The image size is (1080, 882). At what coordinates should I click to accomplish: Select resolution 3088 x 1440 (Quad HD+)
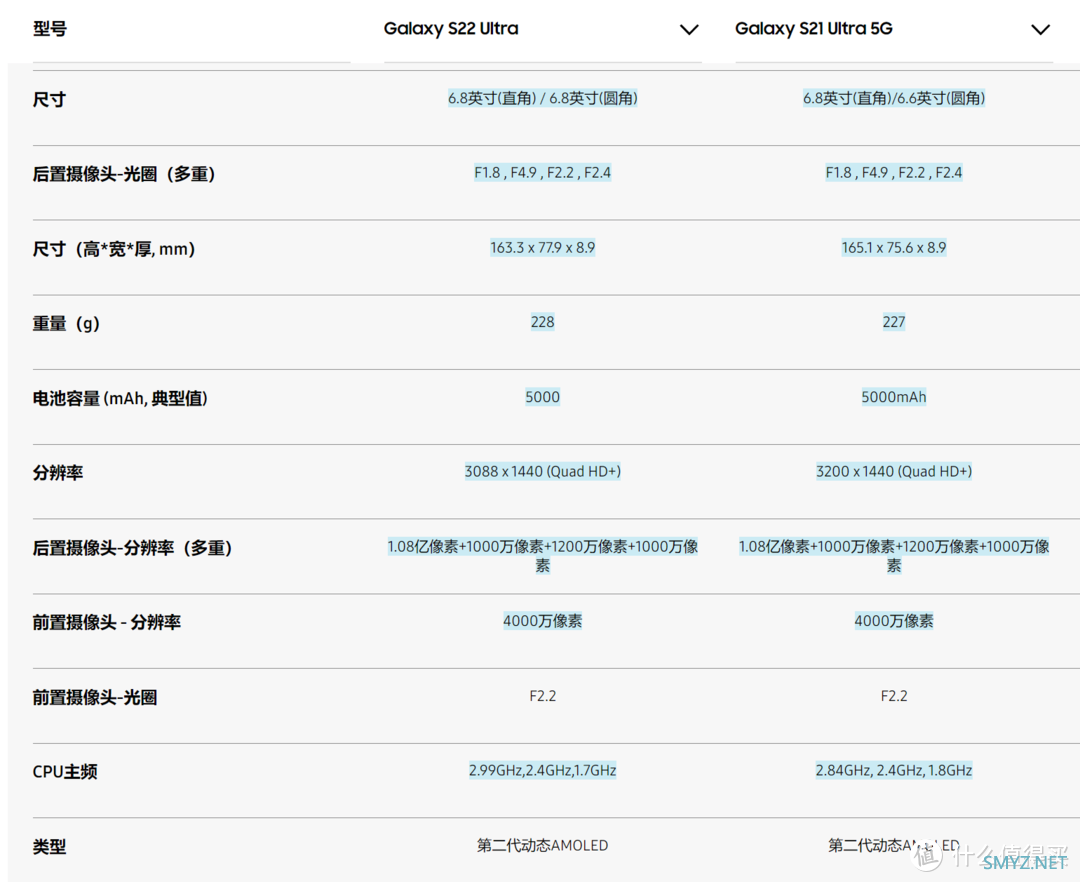coord(543,472)
